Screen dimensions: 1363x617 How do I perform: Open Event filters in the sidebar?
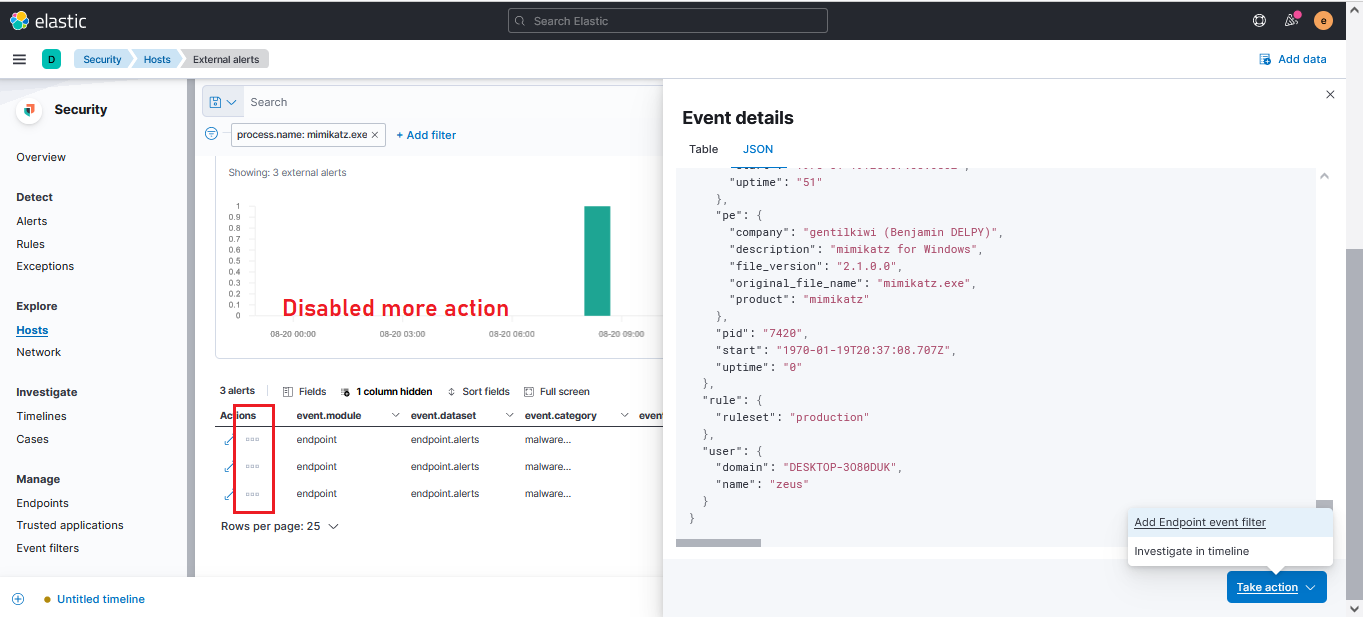47,548
